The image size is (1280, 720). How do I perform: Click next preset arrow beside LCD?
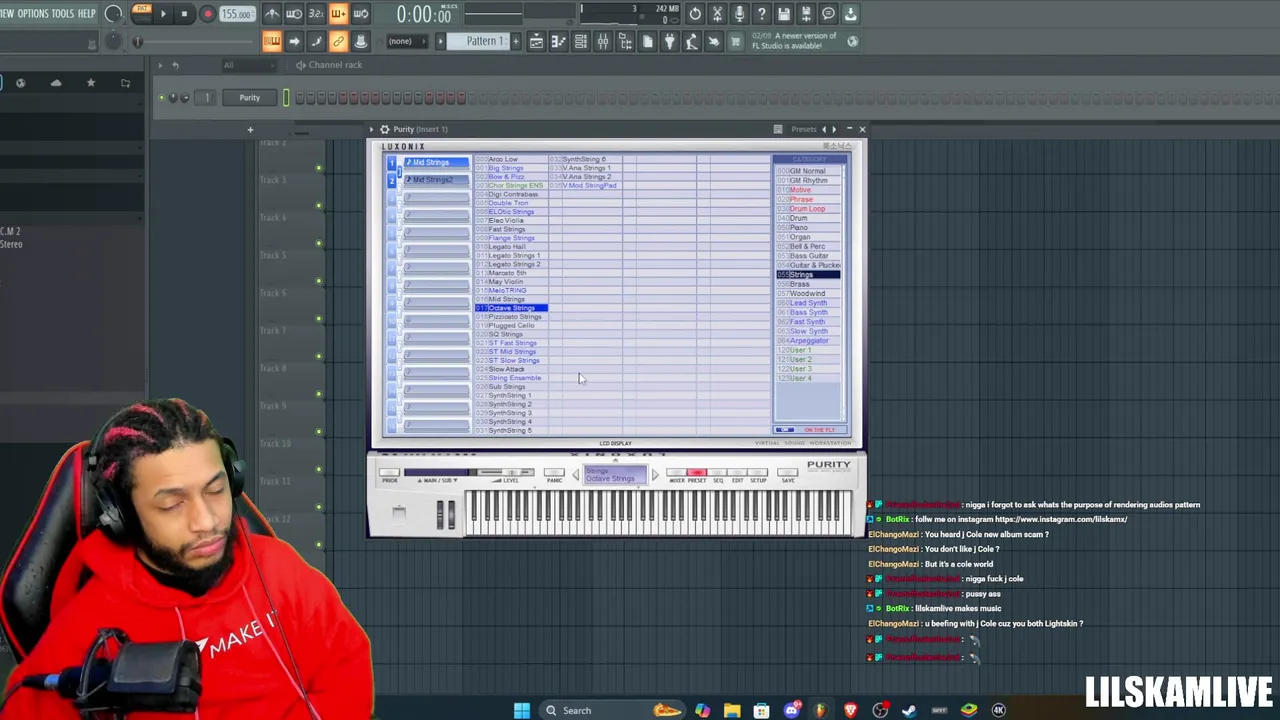coord(655,474)
